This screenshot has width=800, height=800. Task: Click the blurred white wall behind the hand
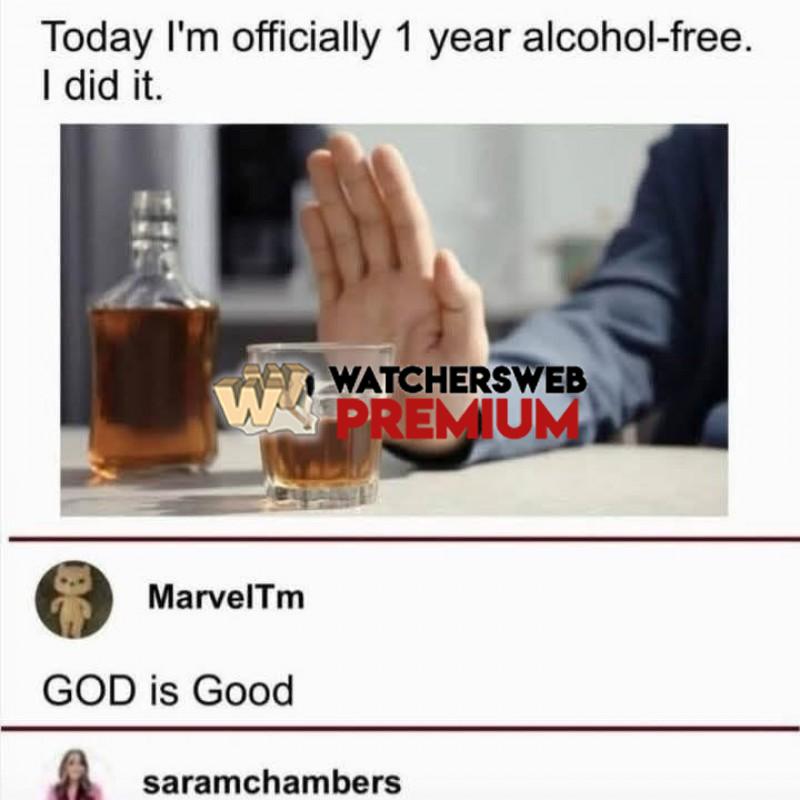510,204
